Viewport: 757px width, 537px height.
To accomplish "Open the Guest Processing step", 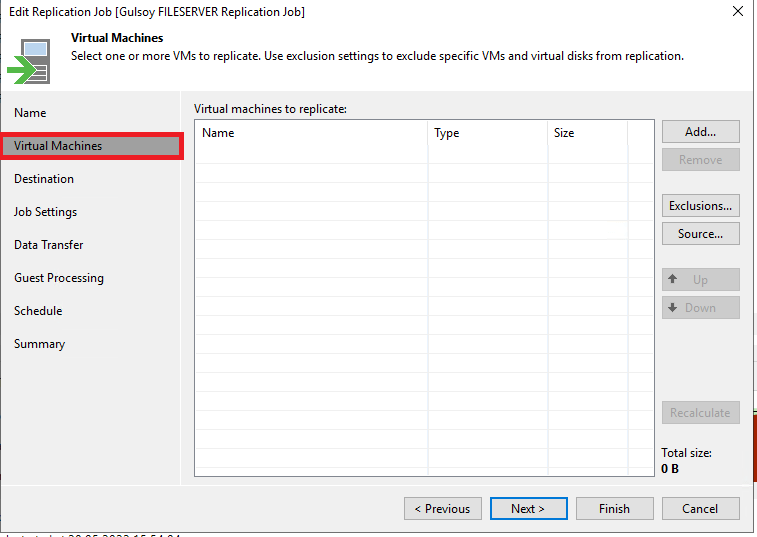I will coord(59,278).
